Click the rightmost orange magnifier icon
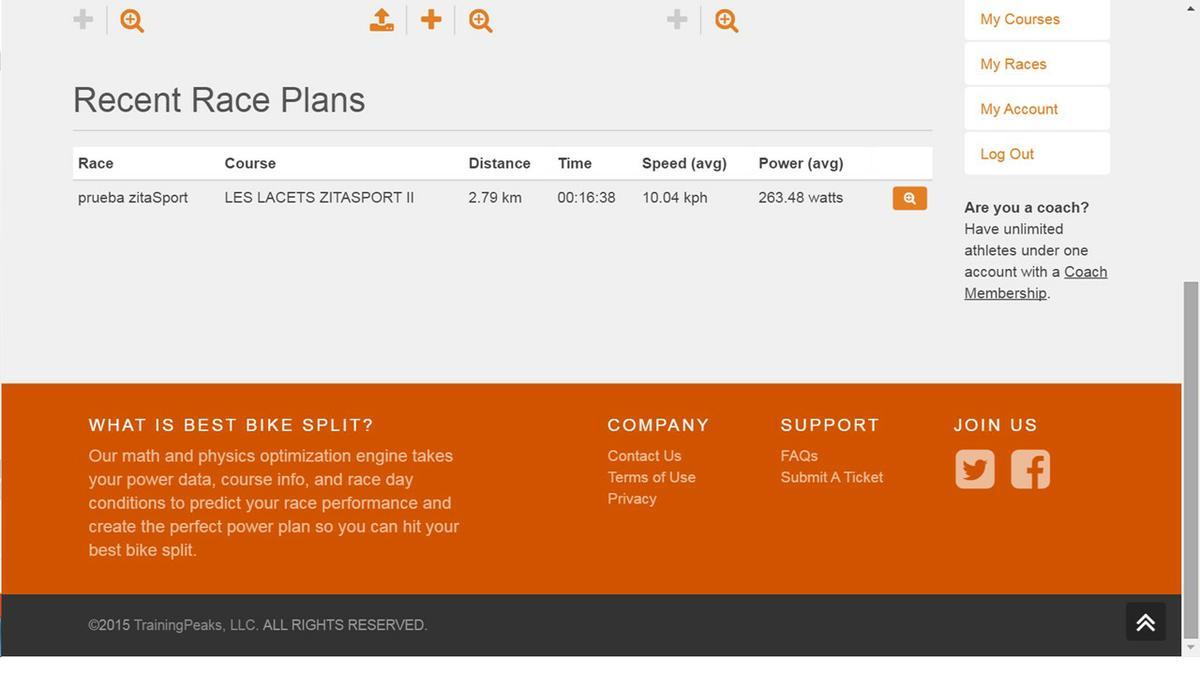The height and width of the screenshot is (675, 1200). coord(727,20)
